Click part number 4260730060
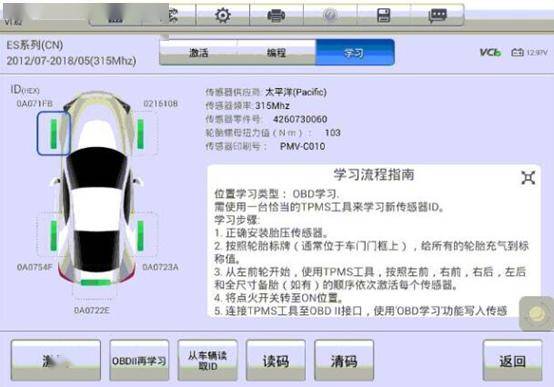Viewport: 554px width, 387px height. pyautogui.click(x=300, y=119)
